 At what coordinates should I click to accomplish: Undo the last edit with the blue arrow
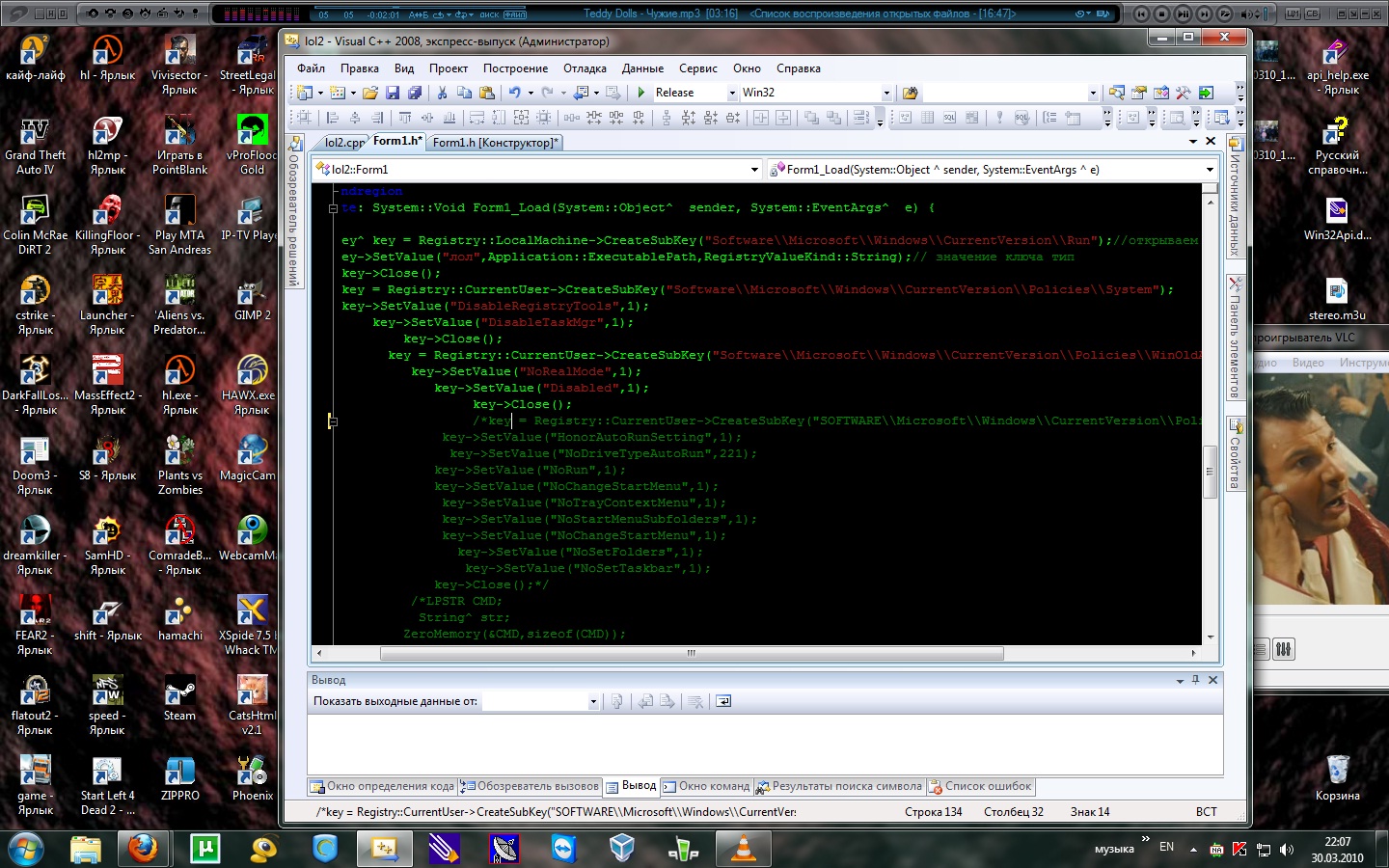point(515,93)
